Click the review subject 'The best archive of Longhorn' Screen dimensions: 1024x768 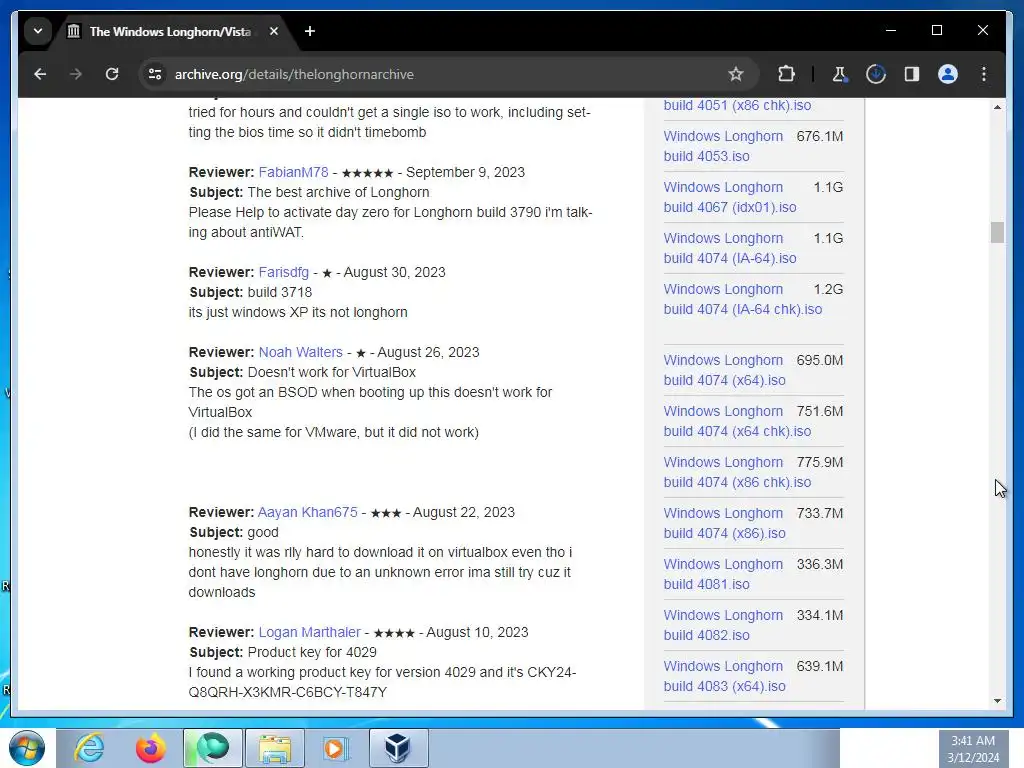[338, 193]
